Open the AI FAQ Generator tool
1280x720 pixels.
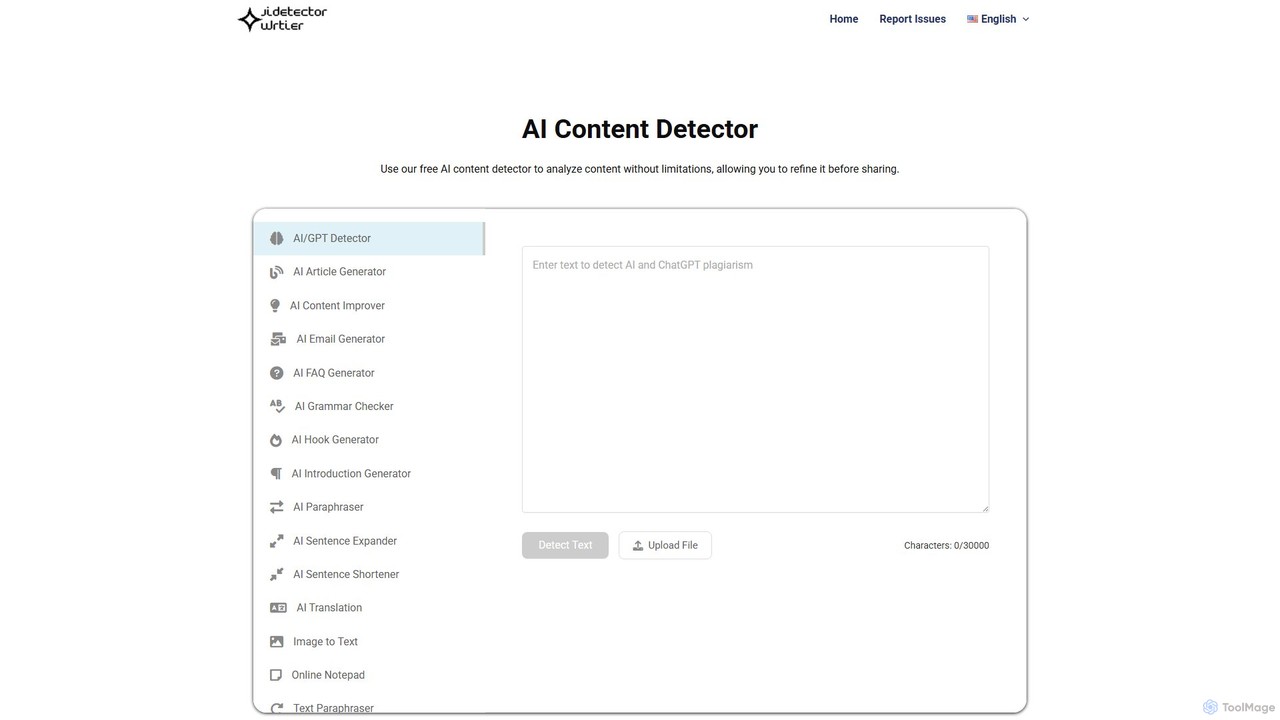tap(369, 373)
